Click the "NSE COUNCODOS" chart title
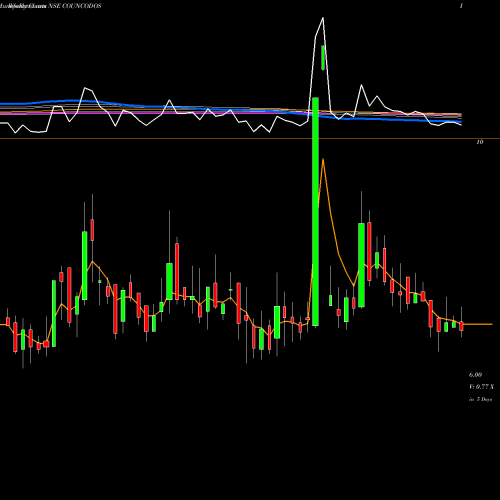Image resolution: width=500 pixels, height=500 pixels. click(75, 6)
